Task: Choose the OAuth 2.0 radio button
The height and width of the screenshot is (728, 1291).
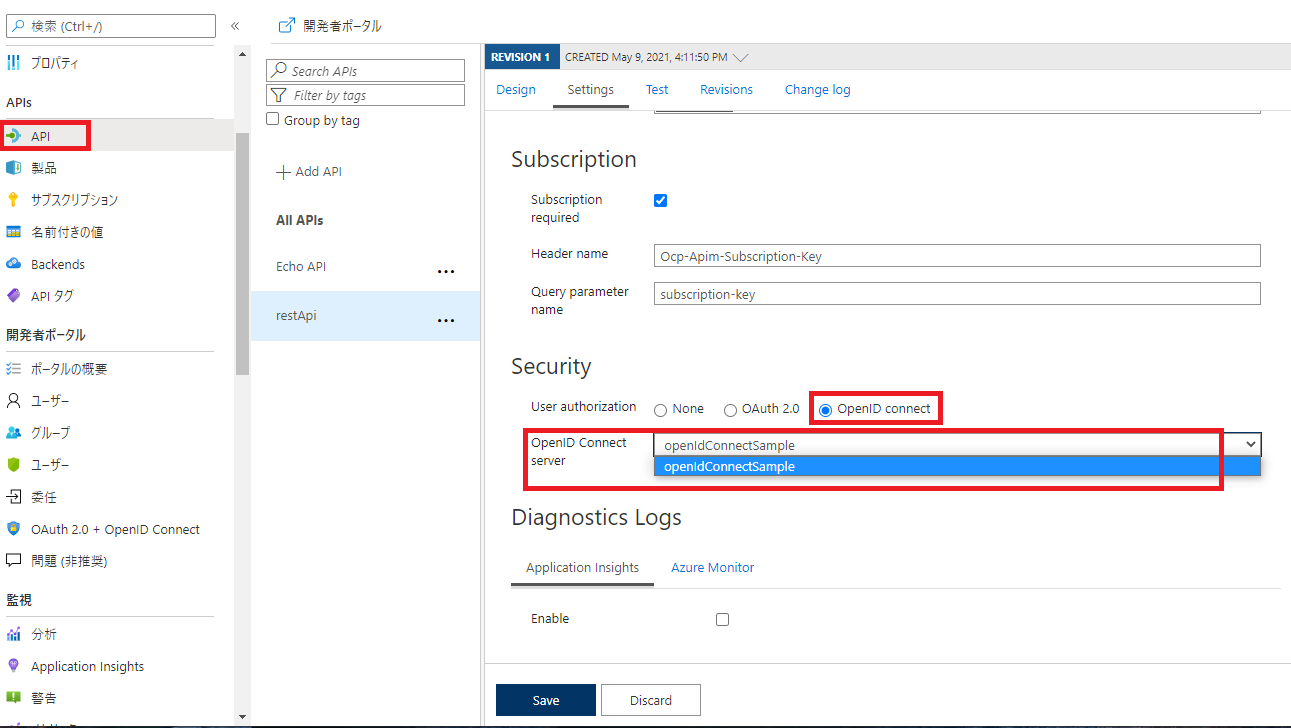Action: [x=730, y=410]
